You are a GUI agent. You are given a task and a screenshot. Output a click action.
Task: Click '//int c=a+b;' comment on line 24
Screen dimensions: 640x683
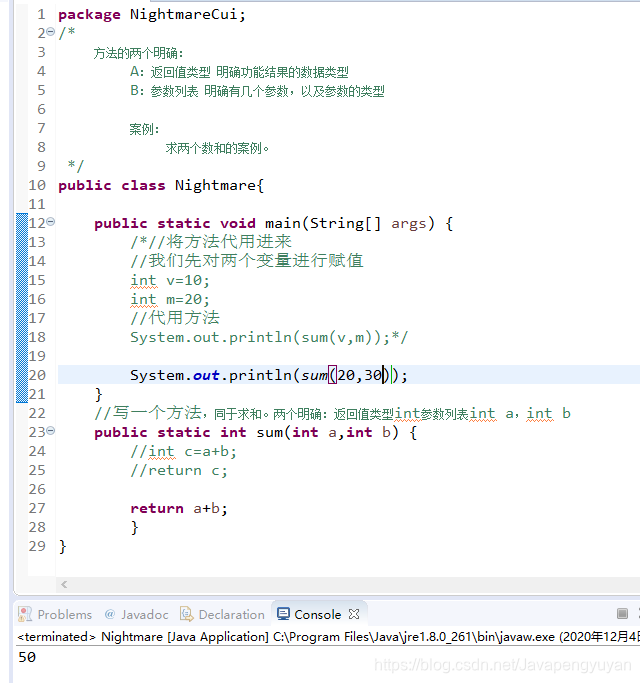coord(183,451)
